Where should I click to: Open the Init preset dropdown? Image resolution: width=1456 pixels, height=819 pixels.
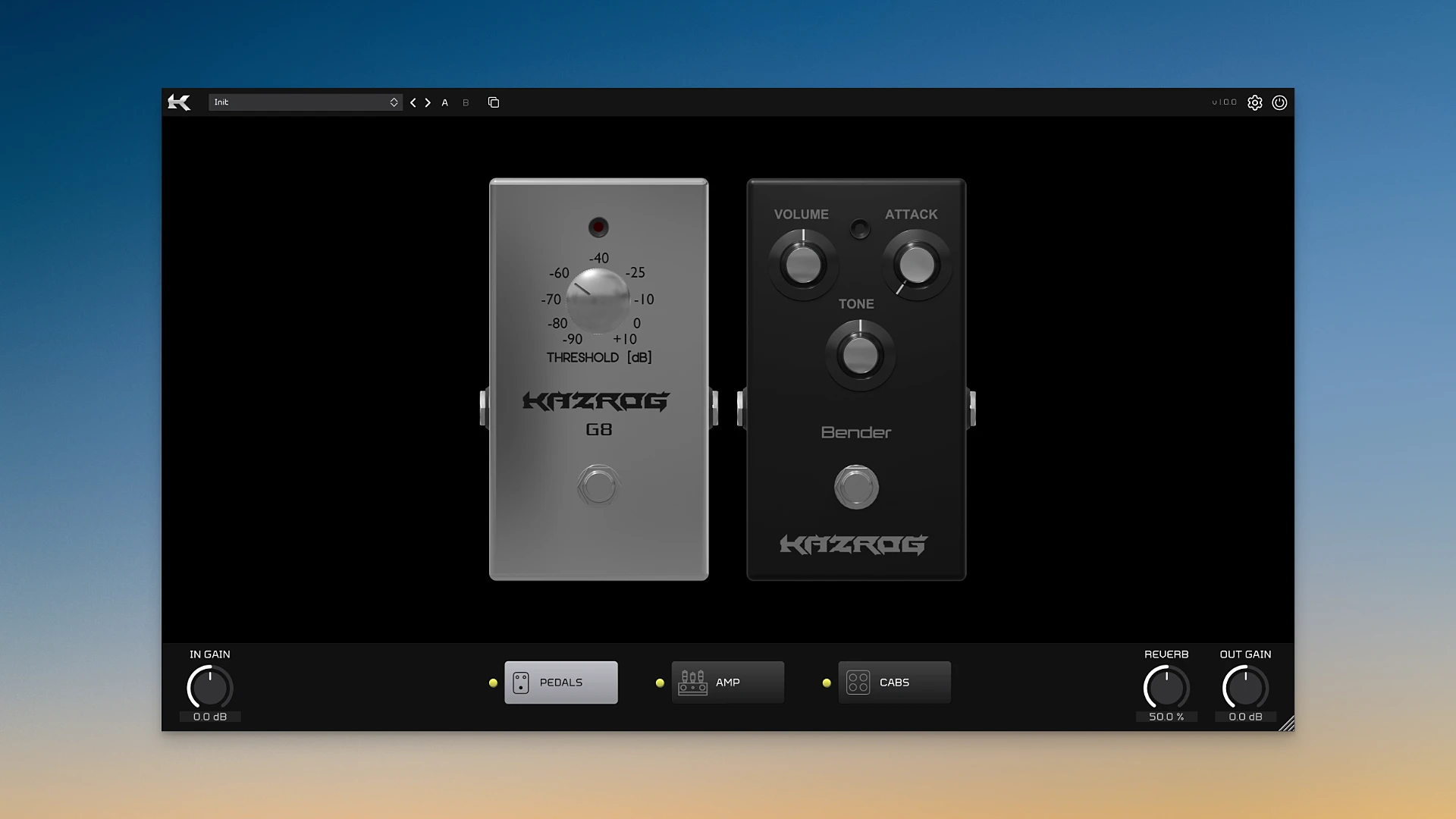[x=300, y=102]
